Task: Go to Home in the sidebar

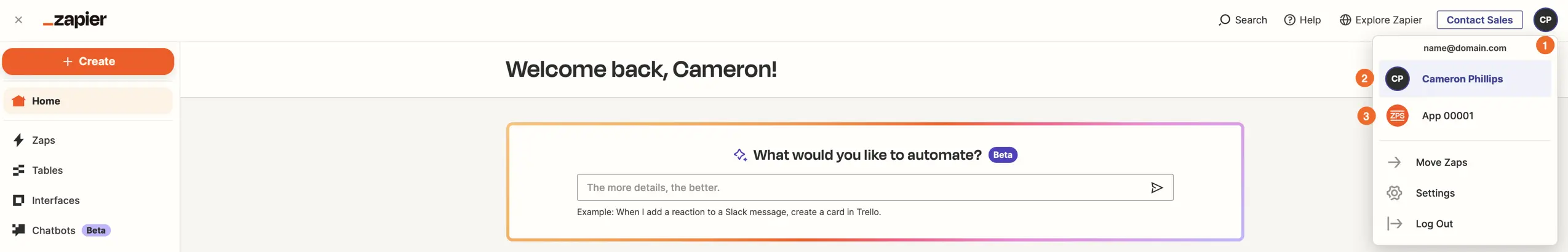Action: 88,101
